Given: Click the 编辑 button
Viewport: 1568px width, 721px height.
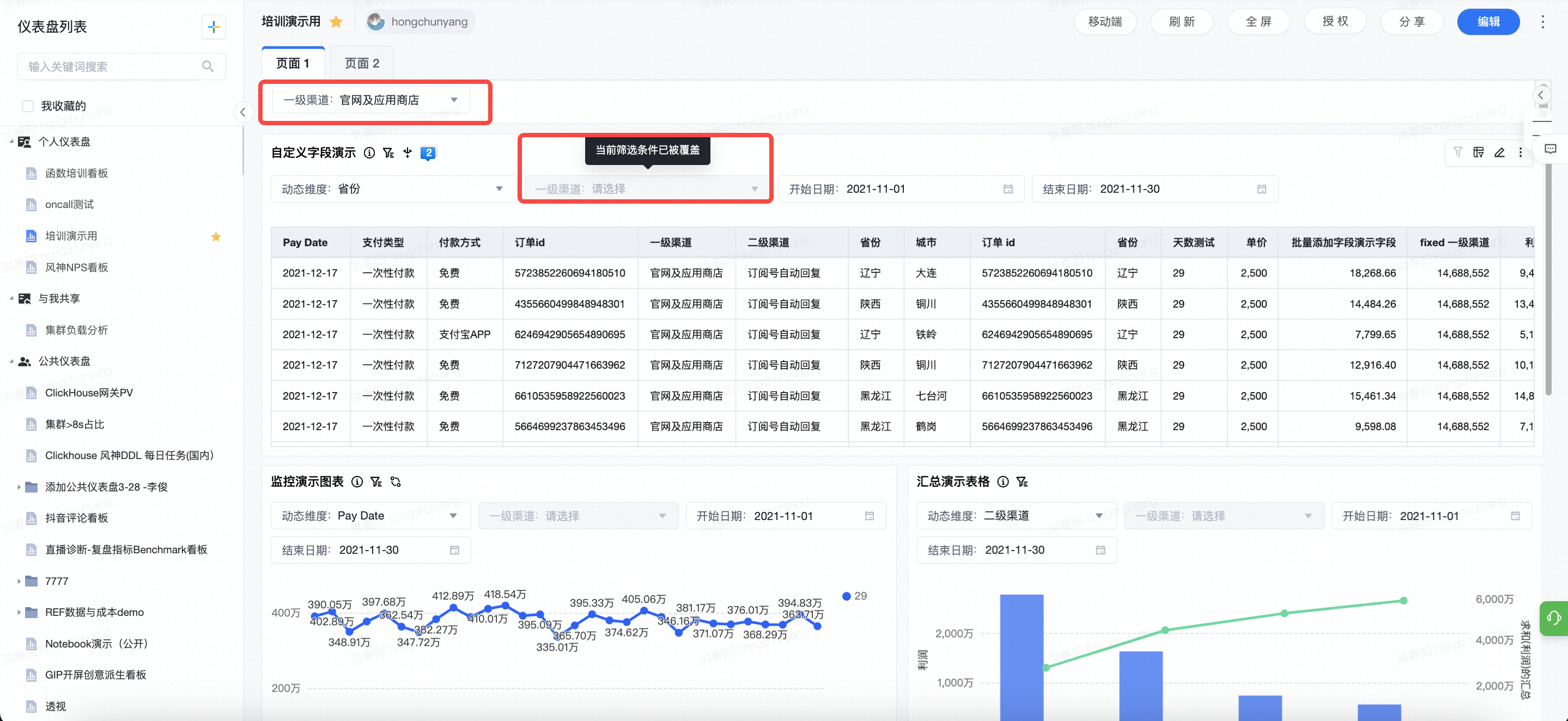Looking at the screenshot, I should [x=1488, y=22].
